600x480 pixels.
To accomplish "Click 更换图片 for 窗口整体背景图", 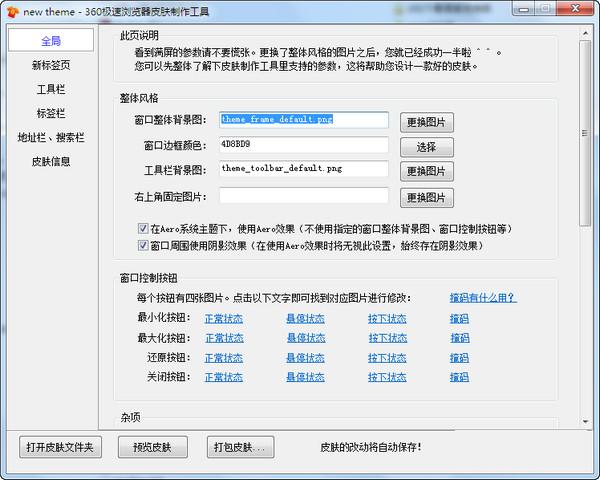I will click(427, 122).
